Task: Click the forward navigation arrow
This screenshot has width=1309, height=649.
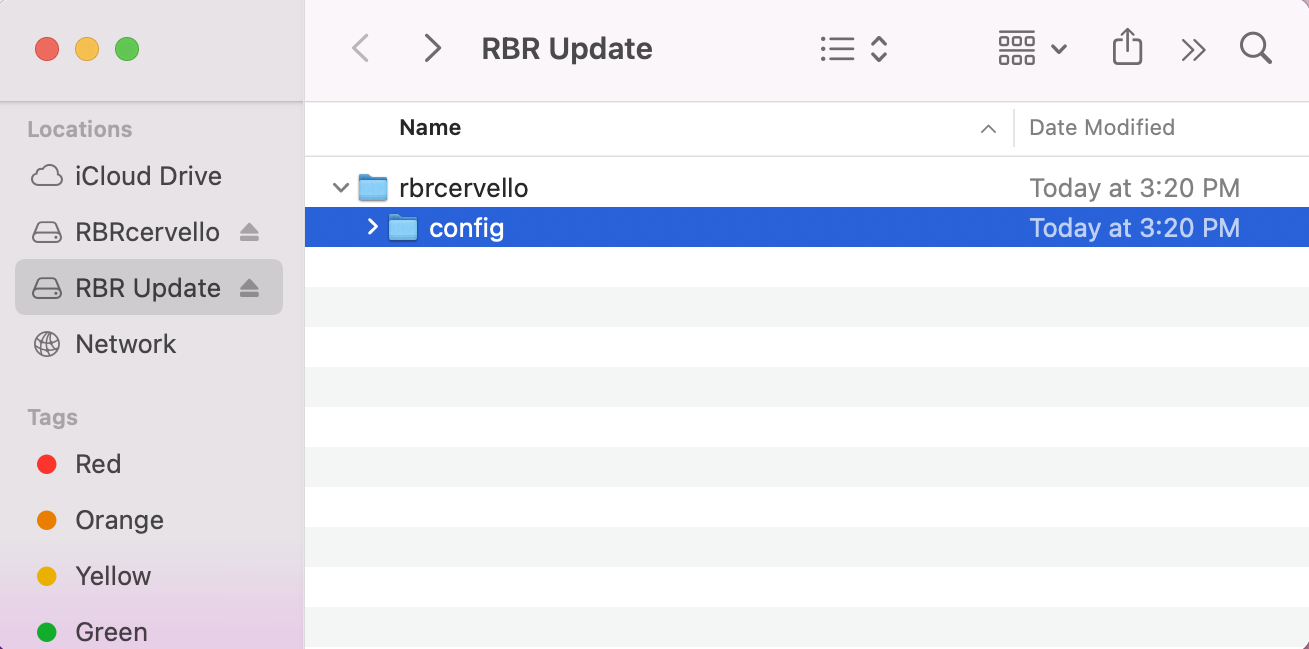Action: click(x=432, y=48)
